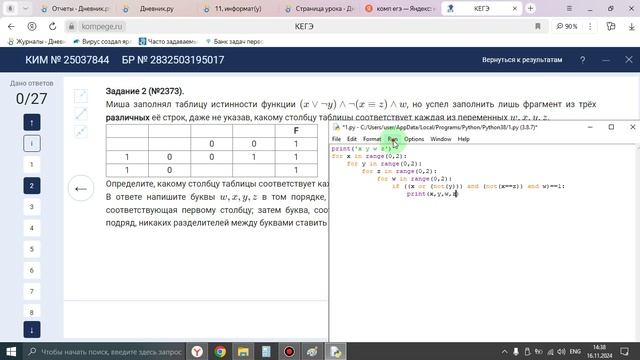
Task: Switch to the 11. информат(у) tab
Action: click(238, 8)
